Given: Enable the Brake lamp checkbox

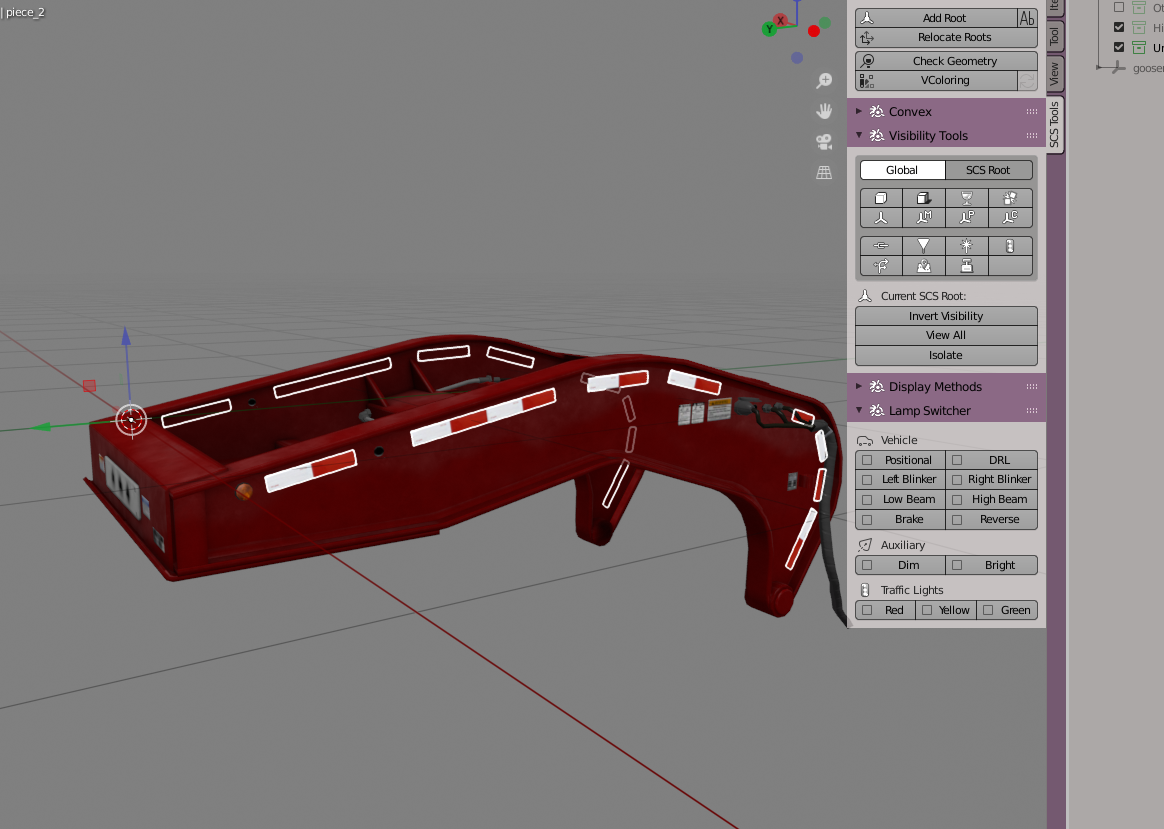Looking at the screenshot, I should tap(866, 519).
